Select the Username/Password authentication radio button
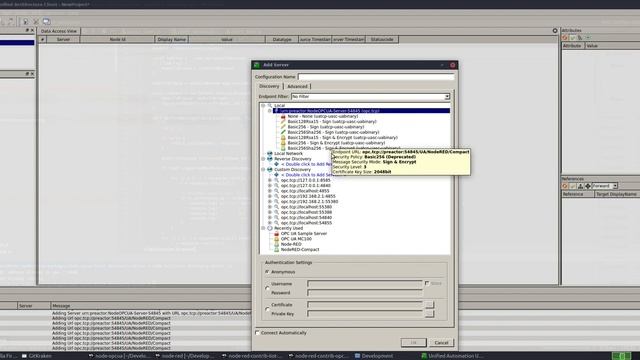Screen dimensions: 640x360 click(267, 288)
